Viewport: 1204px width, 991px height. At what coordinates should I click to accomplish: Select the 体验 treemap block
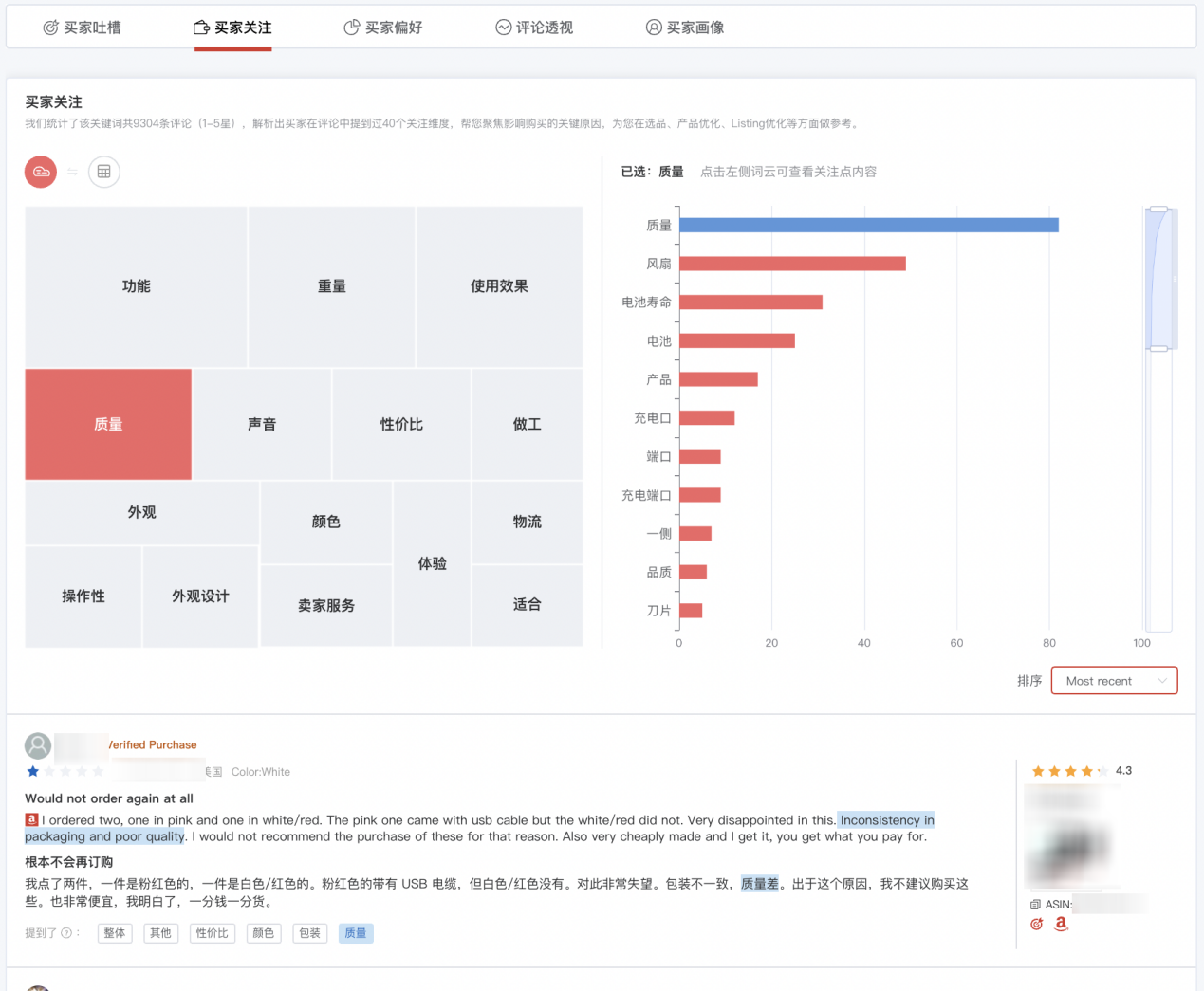pyautogui.click(x=432, y=563)
